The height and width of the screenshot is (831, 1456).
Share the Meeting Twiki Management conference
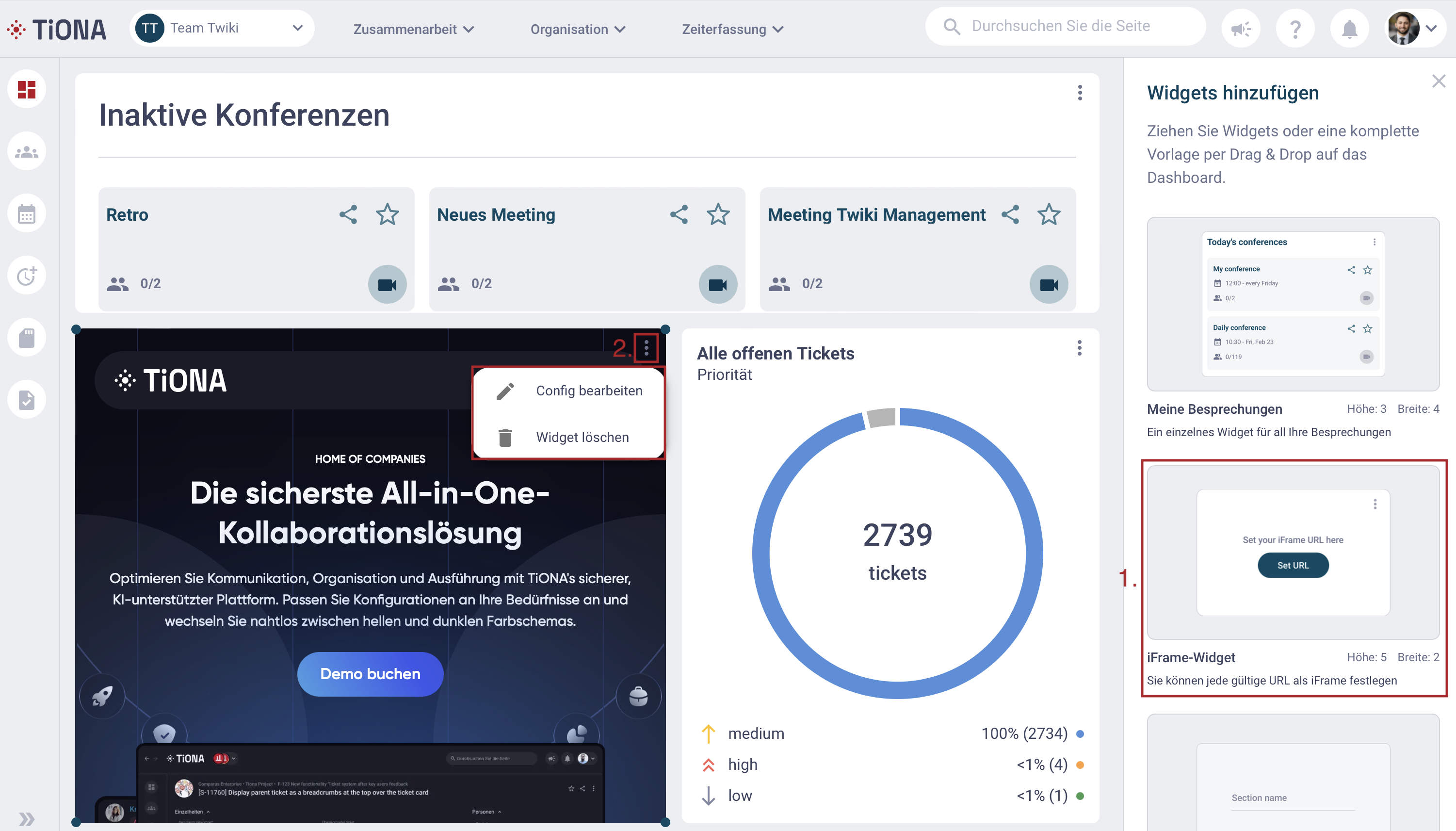coord(1010,214)
